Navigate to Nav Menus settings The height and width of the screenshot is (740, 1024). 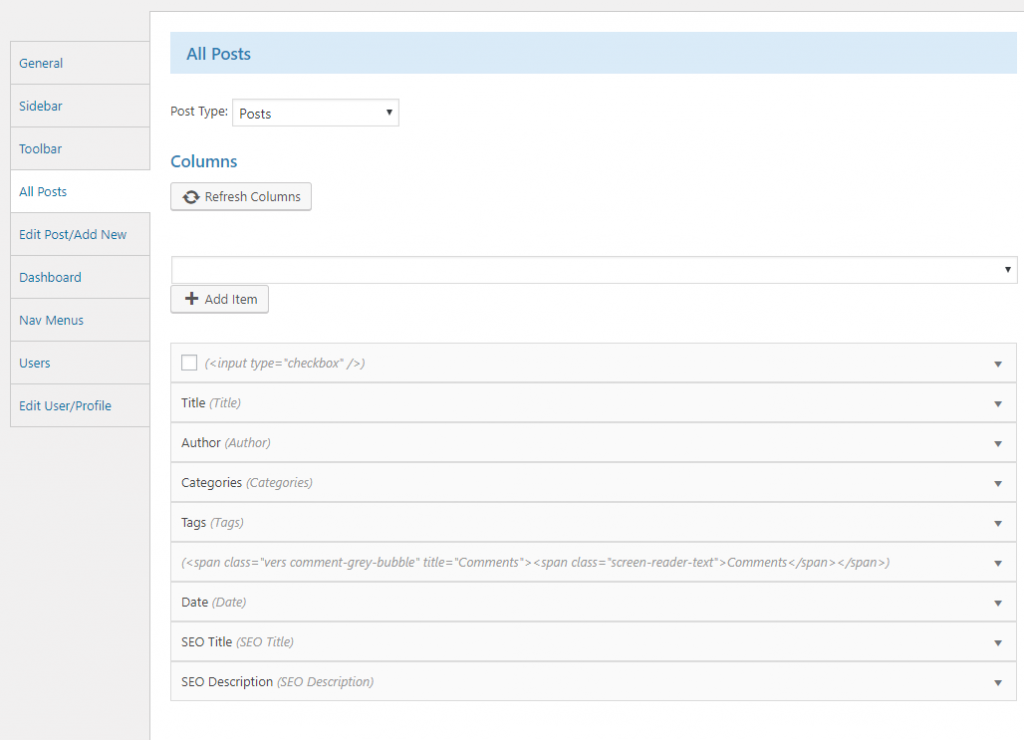51,320
